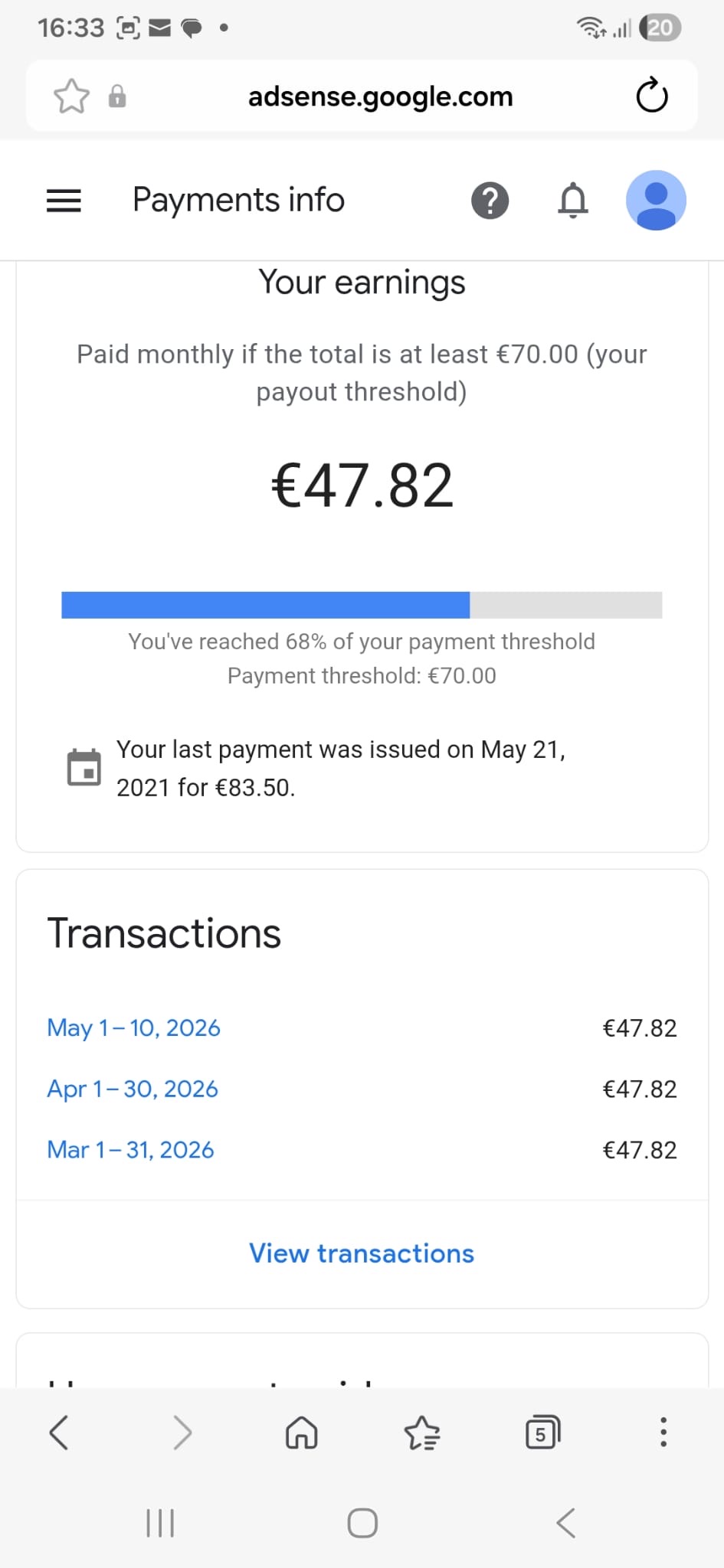Open Android recent apps button
The image size is (724, 1568).
pos(160,1523)
